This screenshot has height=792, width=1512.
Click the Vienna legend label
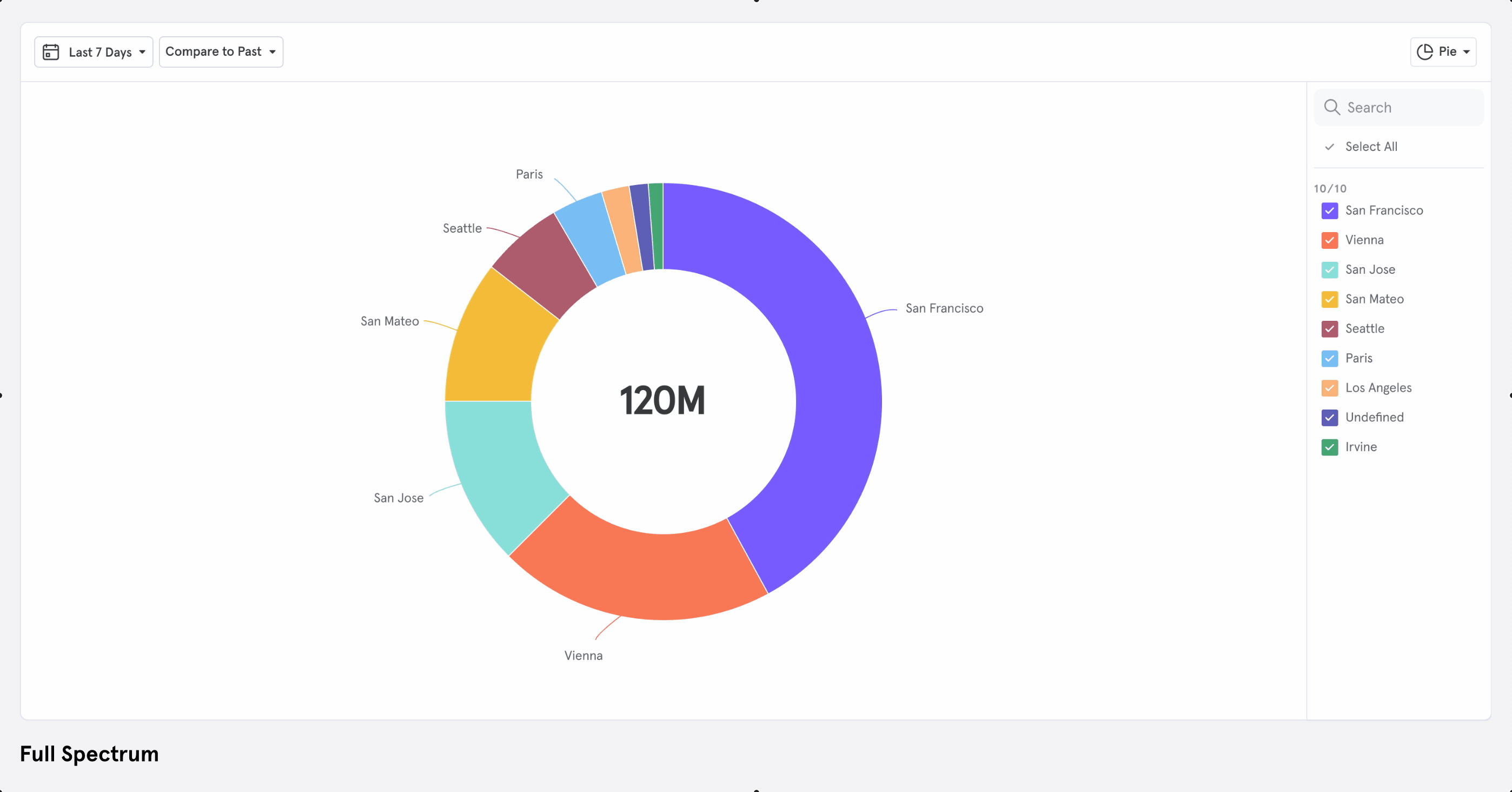pyautogui.click(x=1364, y=240)
